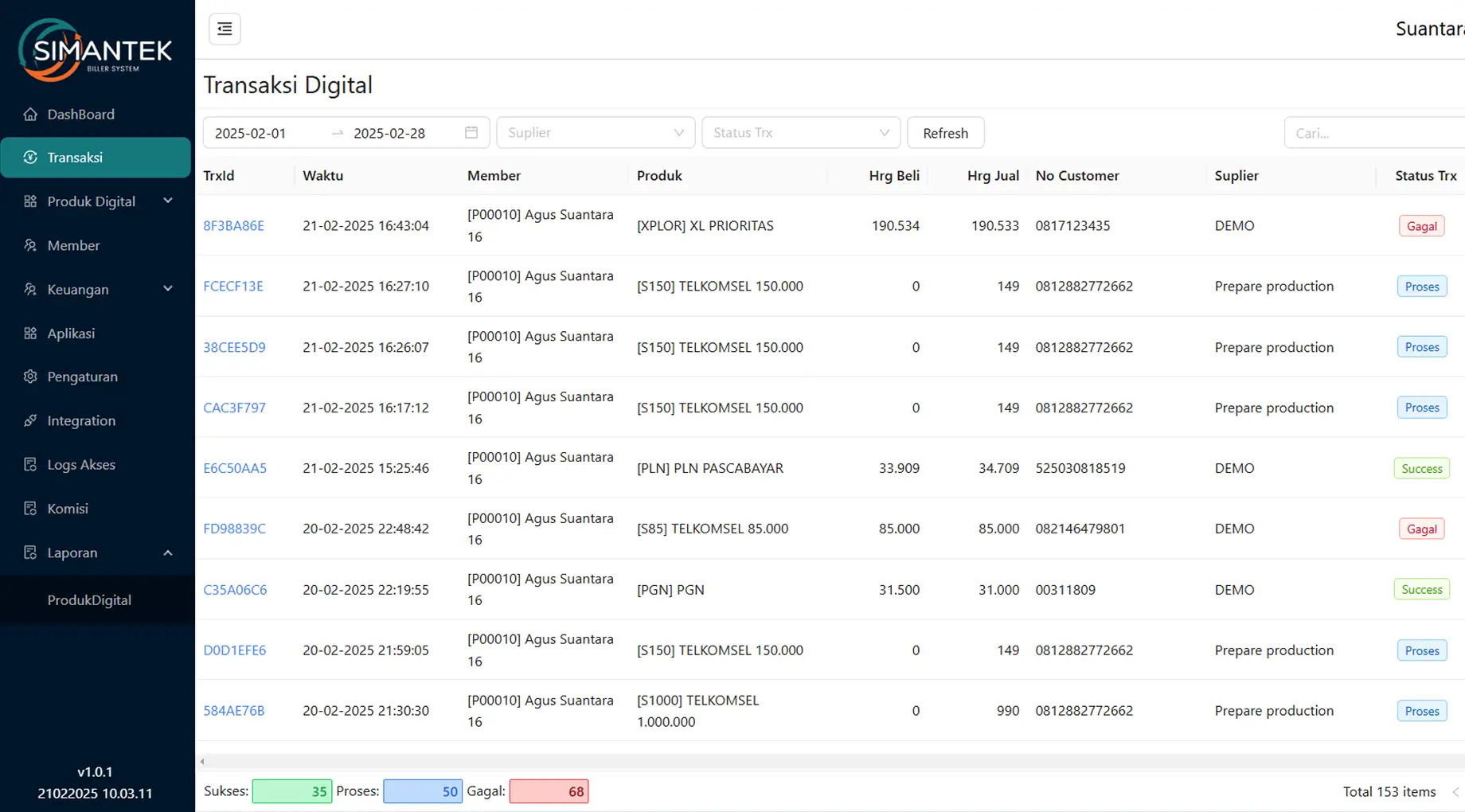Open transaction 38CEE5D9 link
Viewport: 1465px width, 812px height.
click(234, 347)
